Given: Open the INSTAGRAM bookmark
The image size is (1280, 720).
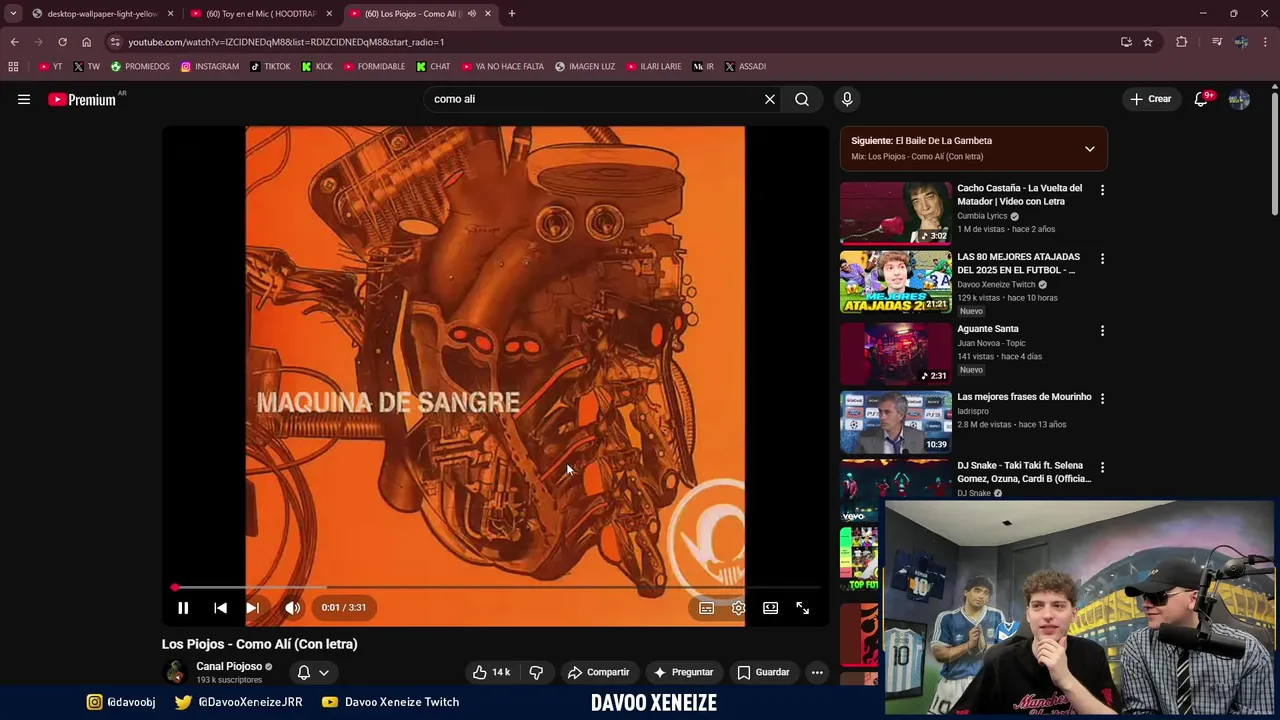Looking at the screenshot, I should 210,67.
